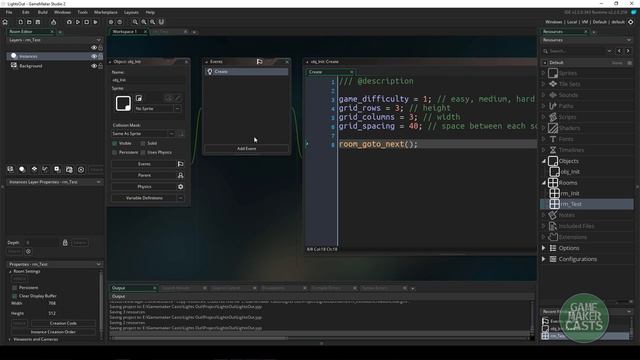Open the Start Page home icon
Viewport: 640px width, 360px height.
(x=5, y=22)
